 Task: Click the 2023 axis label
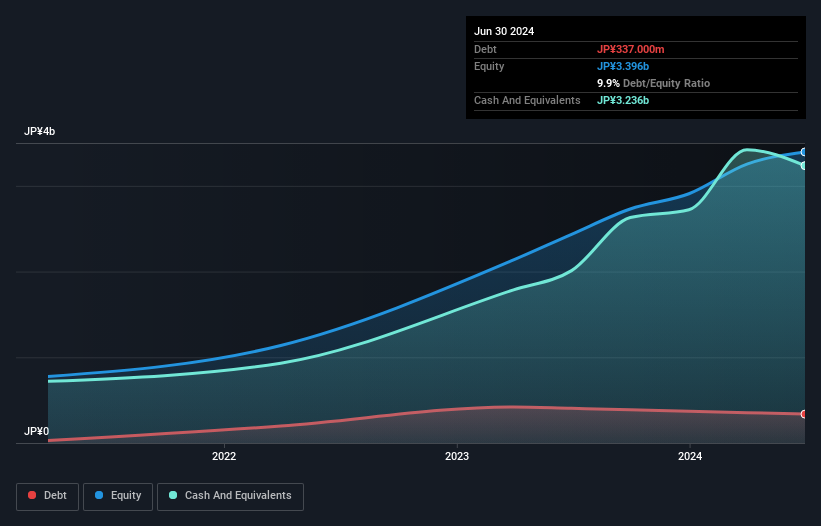457,456
